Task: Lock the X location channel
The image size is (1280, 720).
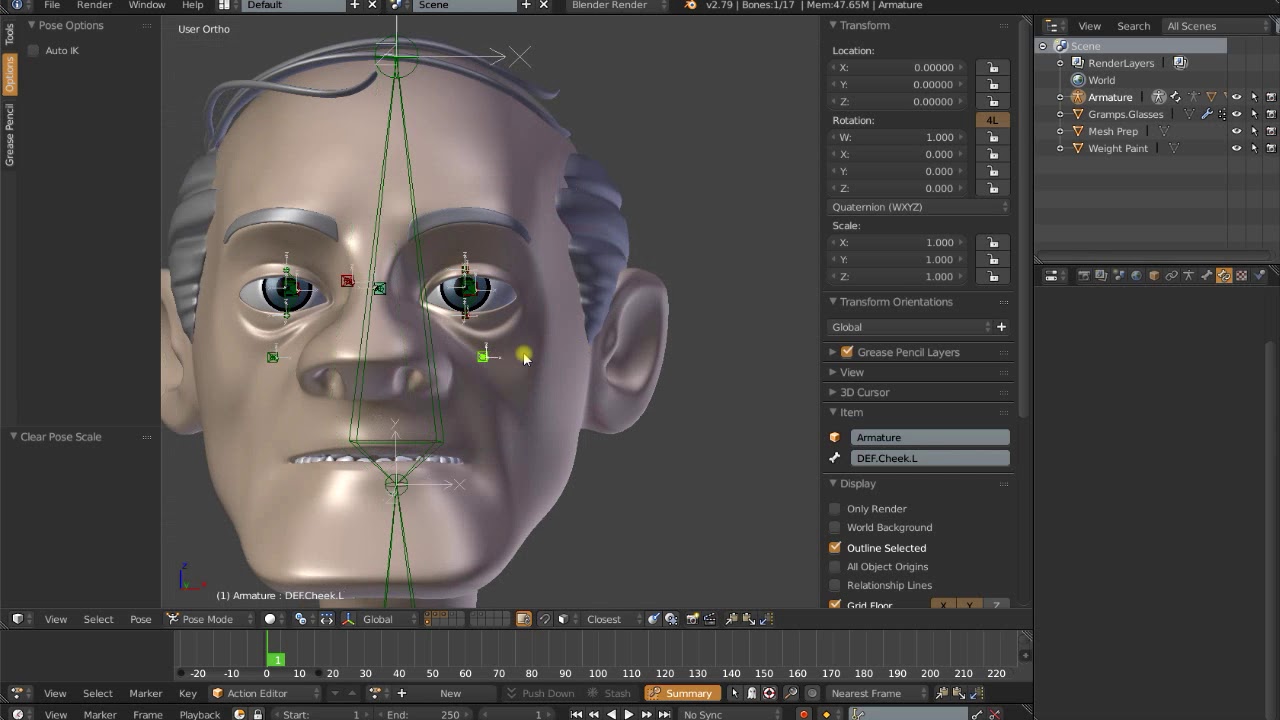Action: [x=992, y=68]
